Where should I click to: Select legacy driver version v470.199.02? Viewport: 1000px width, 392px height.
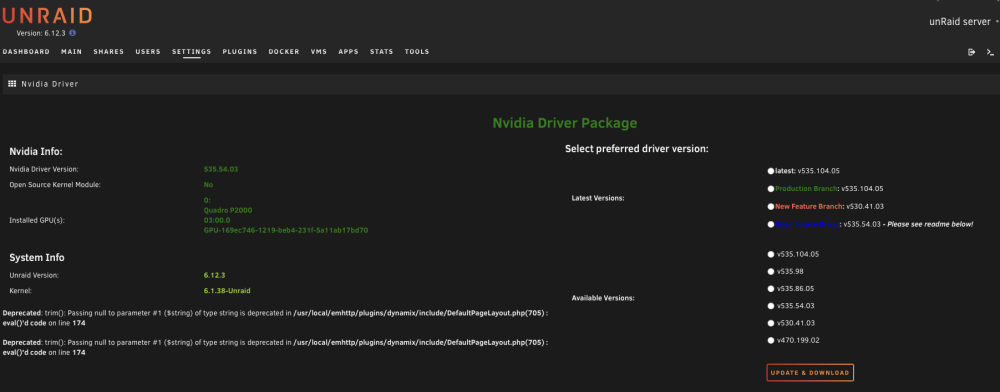(771, 340)
